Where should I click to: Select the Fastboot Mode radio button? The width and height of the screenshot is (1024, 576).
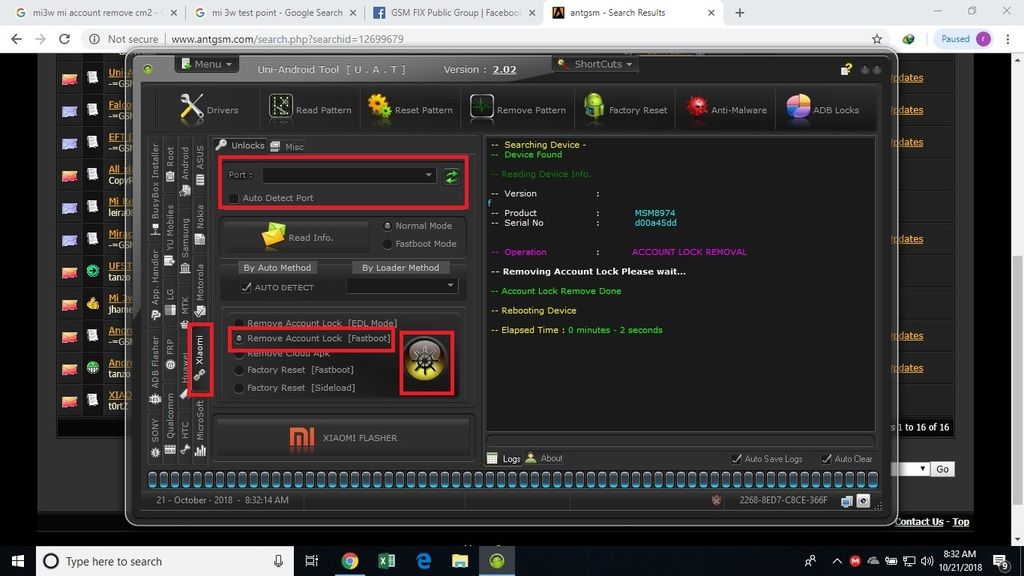388,244
